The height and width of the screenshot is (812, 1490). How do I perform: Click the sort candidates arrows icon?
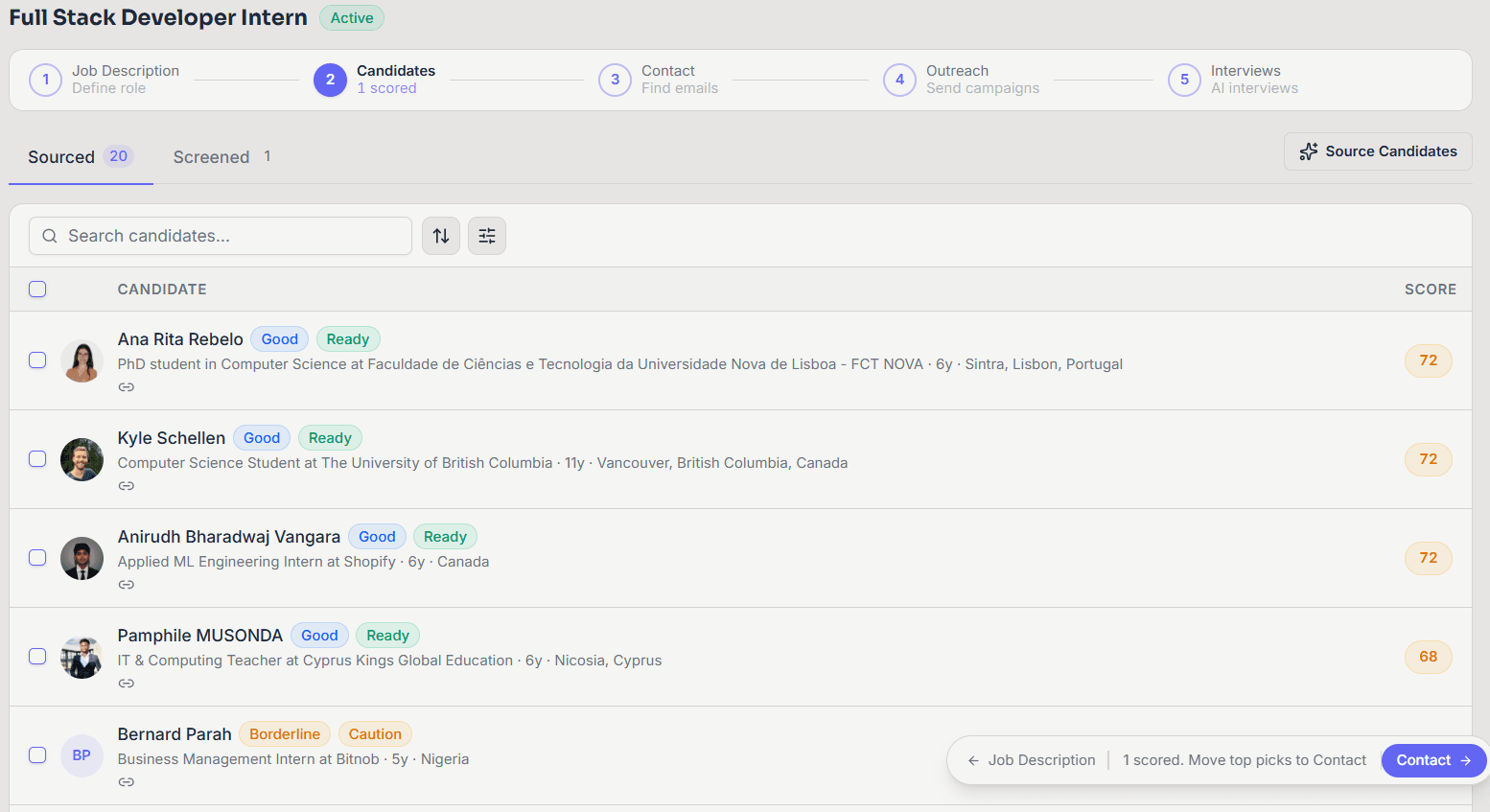441,236
